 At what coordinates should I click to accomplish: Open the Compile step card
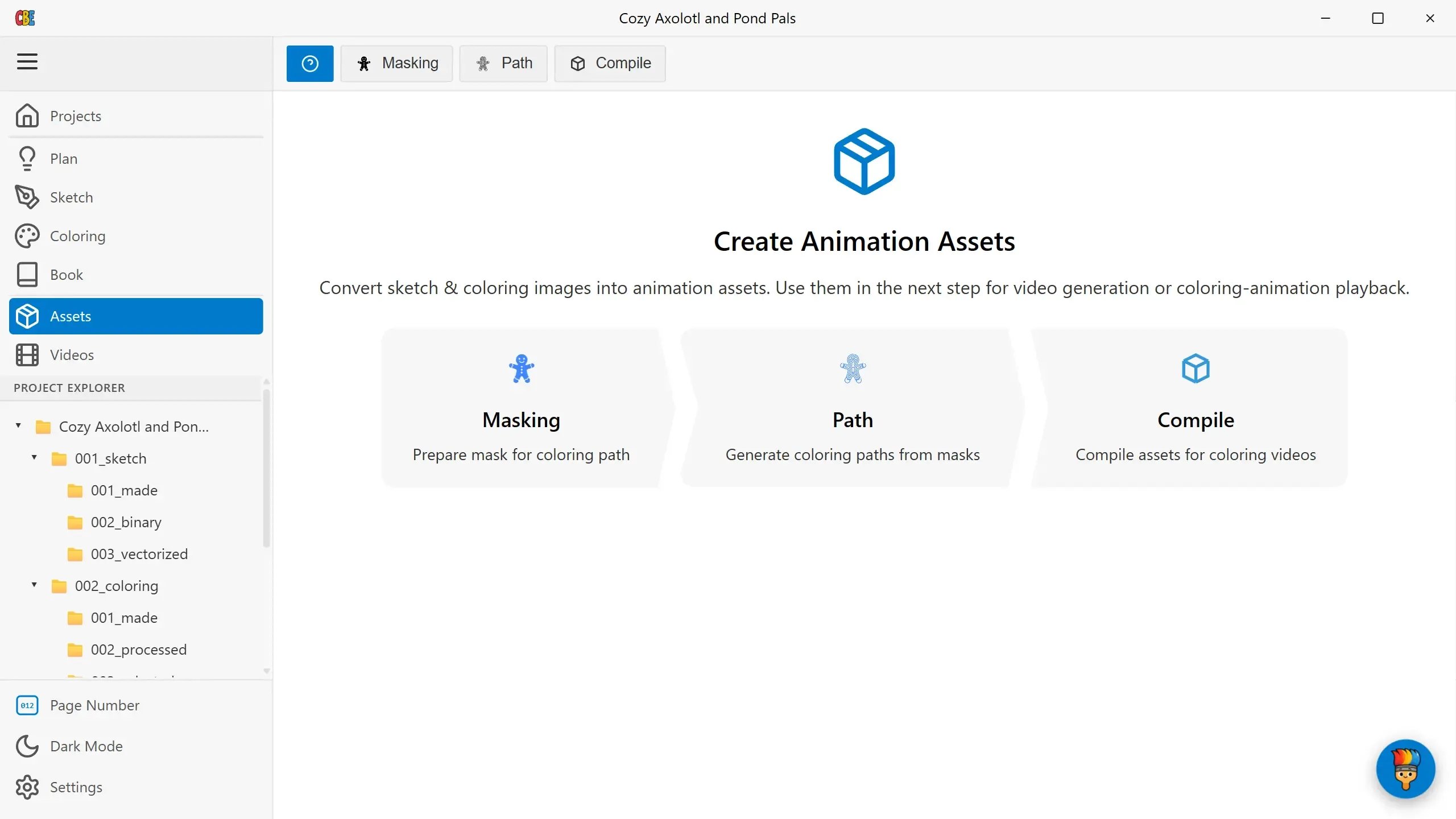[1190, 407]
